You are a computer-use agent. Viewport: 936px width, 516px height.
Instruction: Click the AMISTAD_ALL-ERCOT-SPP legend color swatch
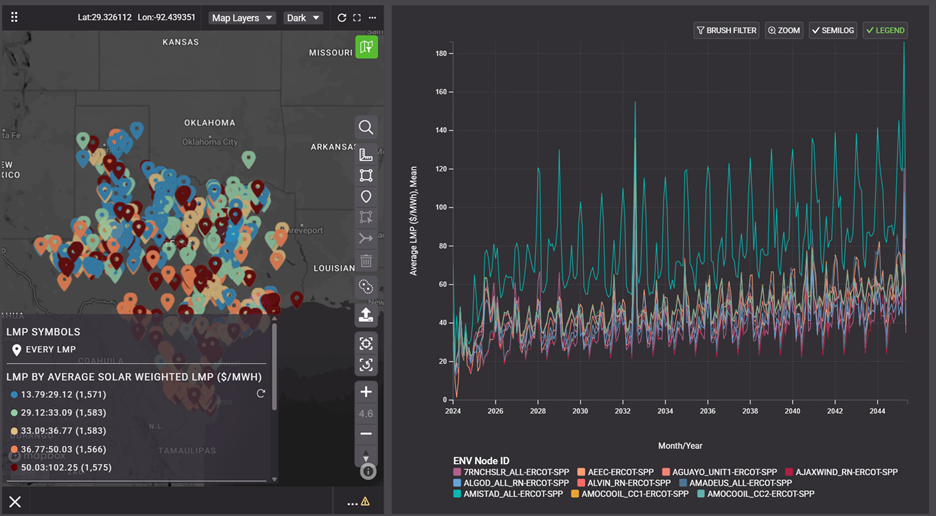click(458, 494)
